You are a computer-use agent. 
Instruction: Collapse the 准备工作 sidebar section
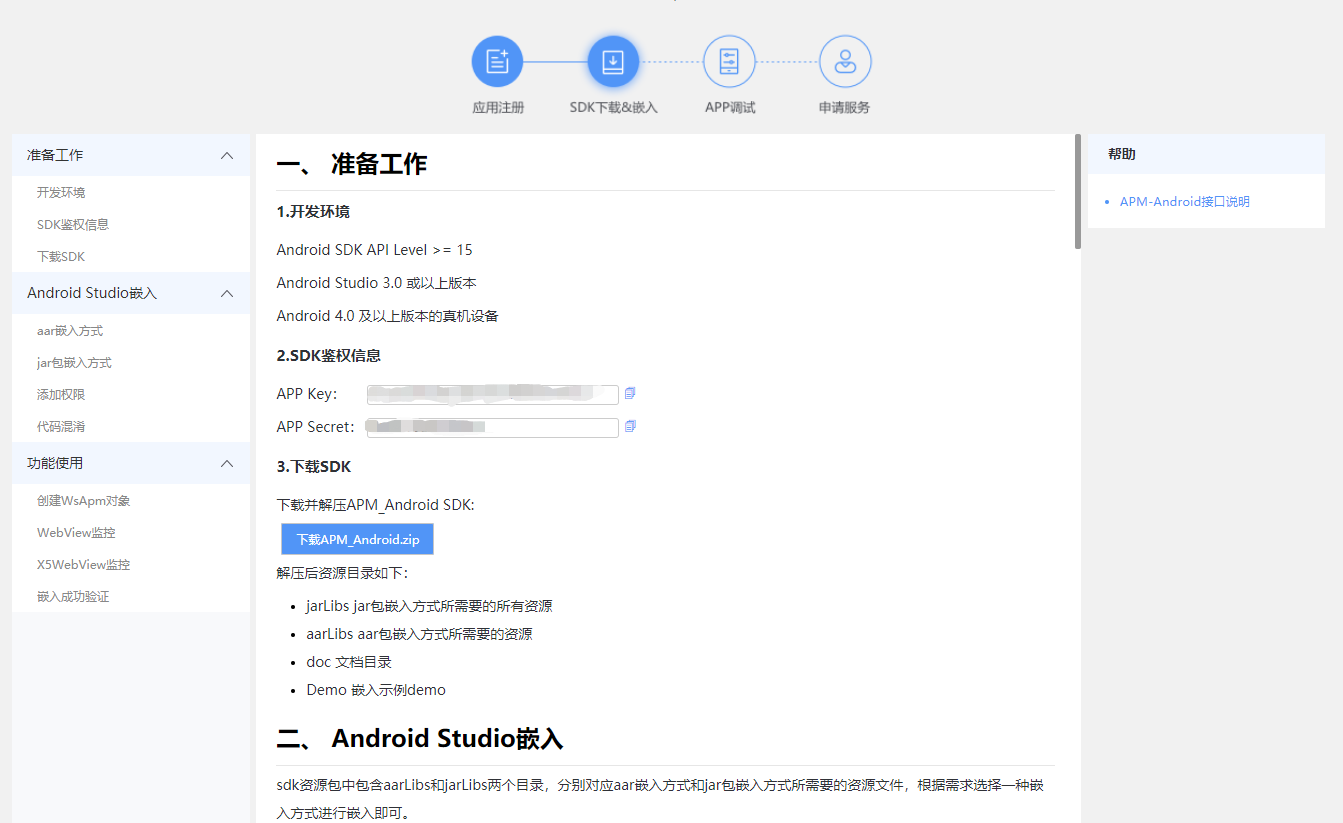coord(227,155)
